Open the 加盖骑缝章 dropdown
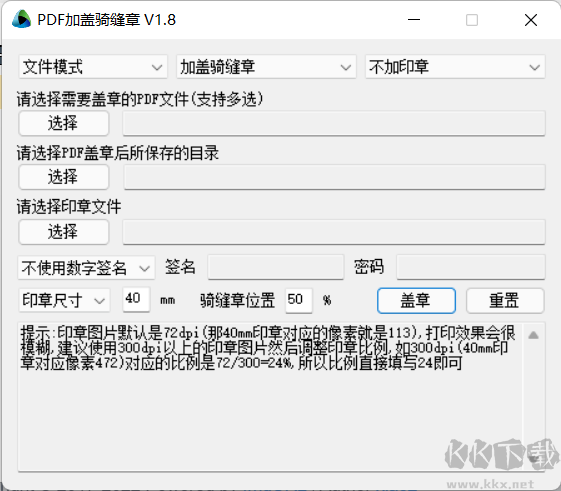 266,67
